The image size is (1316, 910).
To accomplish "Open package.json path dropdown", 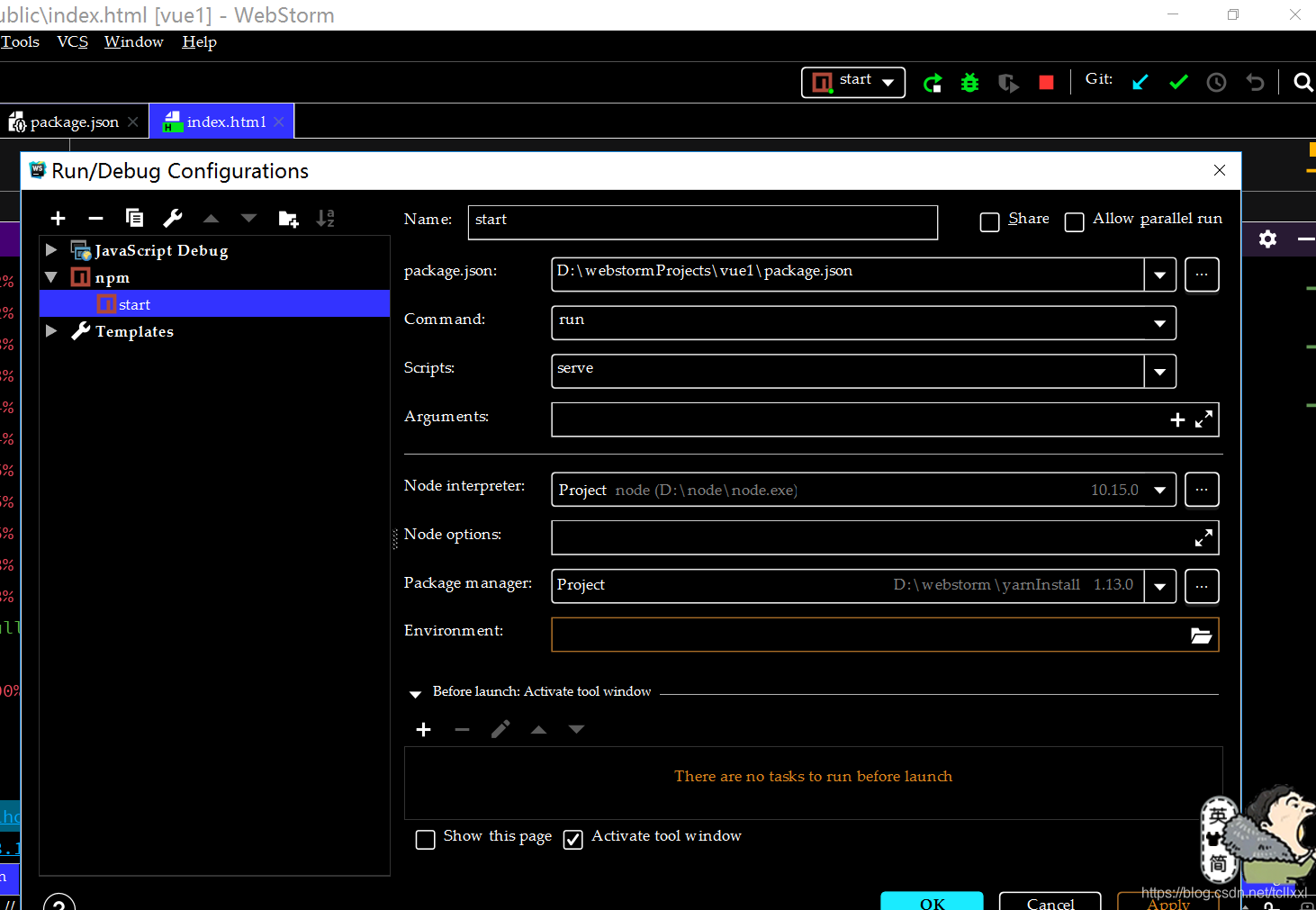I will click(1160, 275).
